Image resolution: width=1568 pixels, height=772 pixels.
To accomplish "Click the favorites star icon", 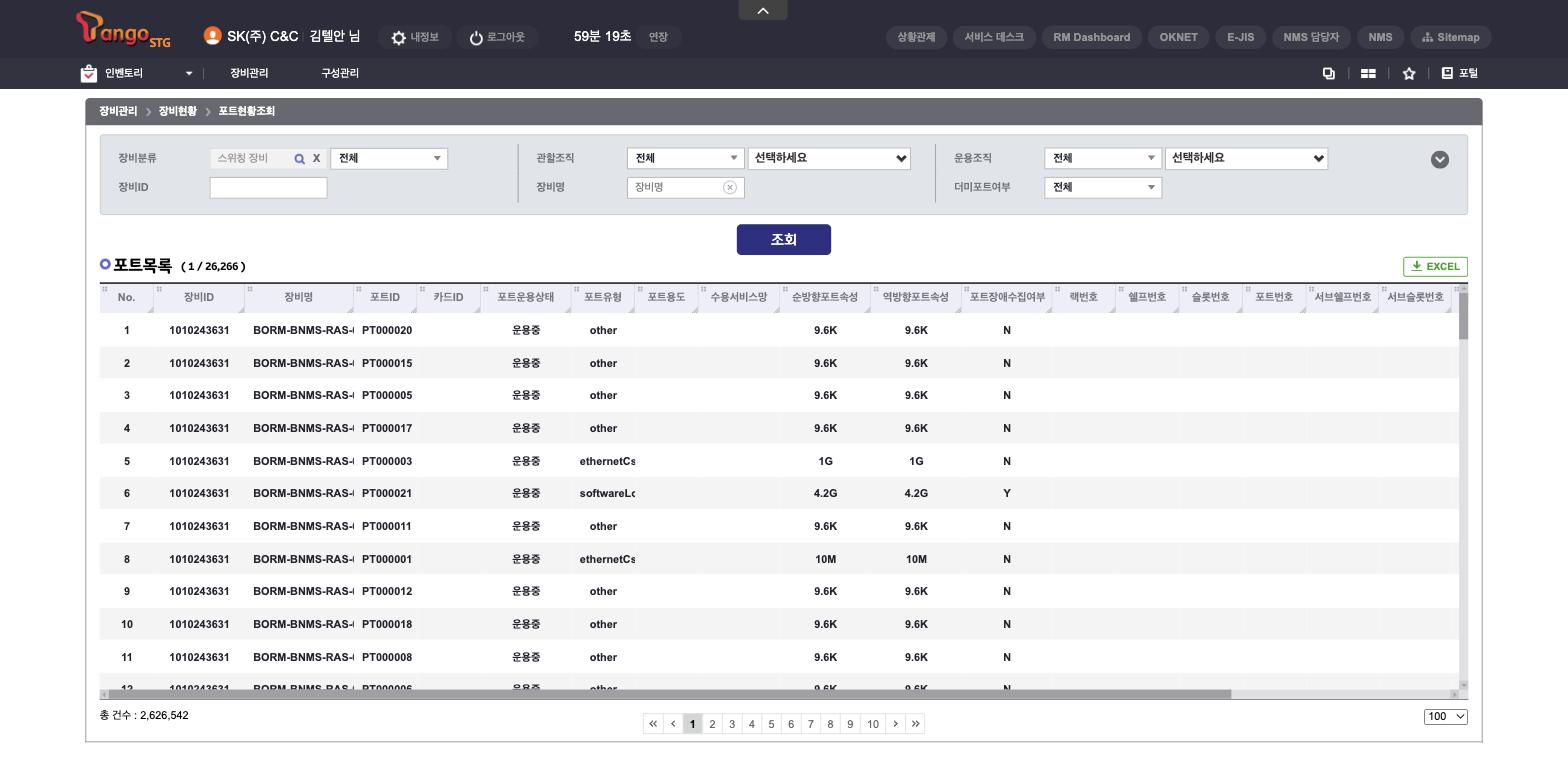I will (1409, 73).
